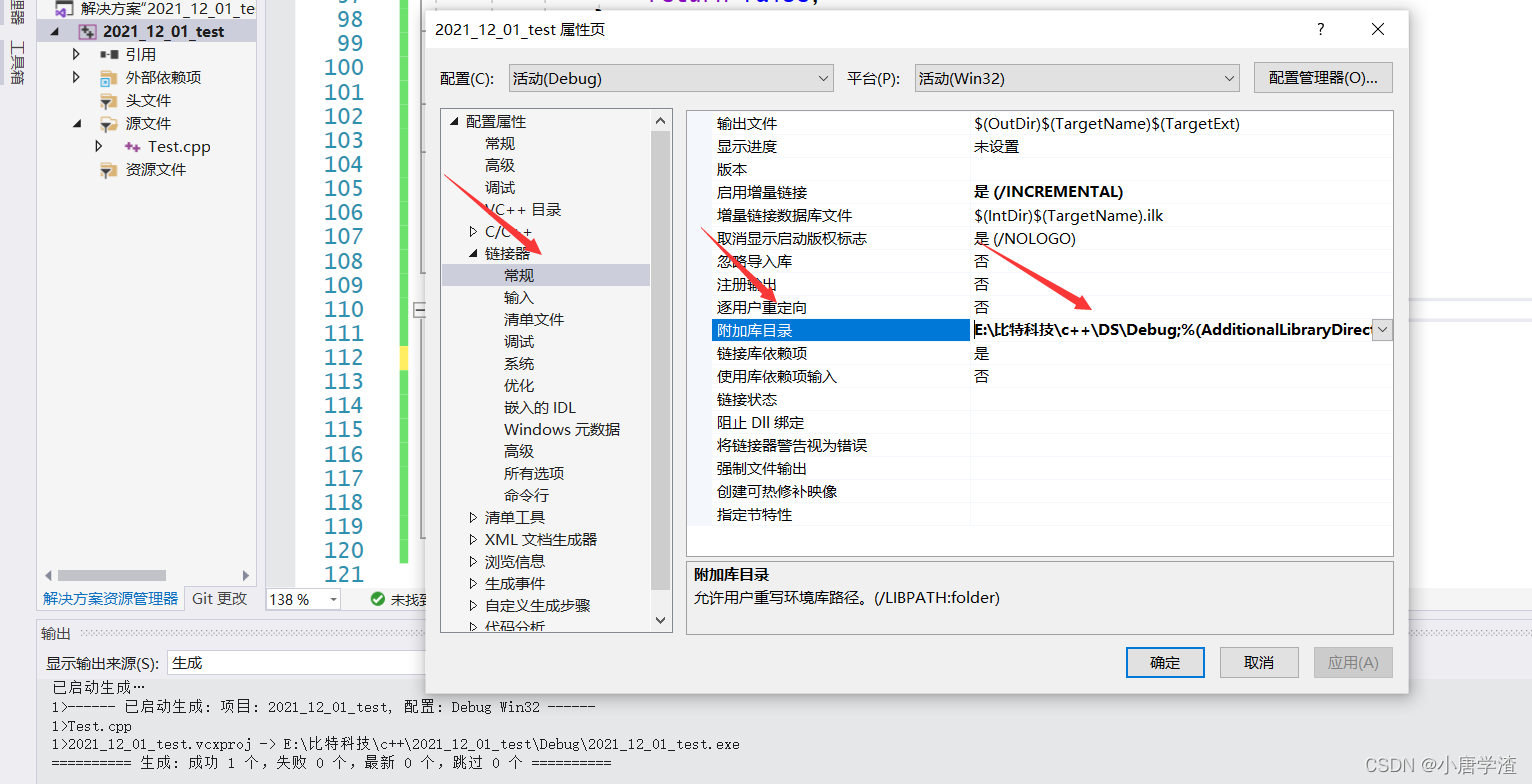Open the 工具箱 side tab
The image size is (1532, 784).
pyautogui.click(x=16, y=61)
